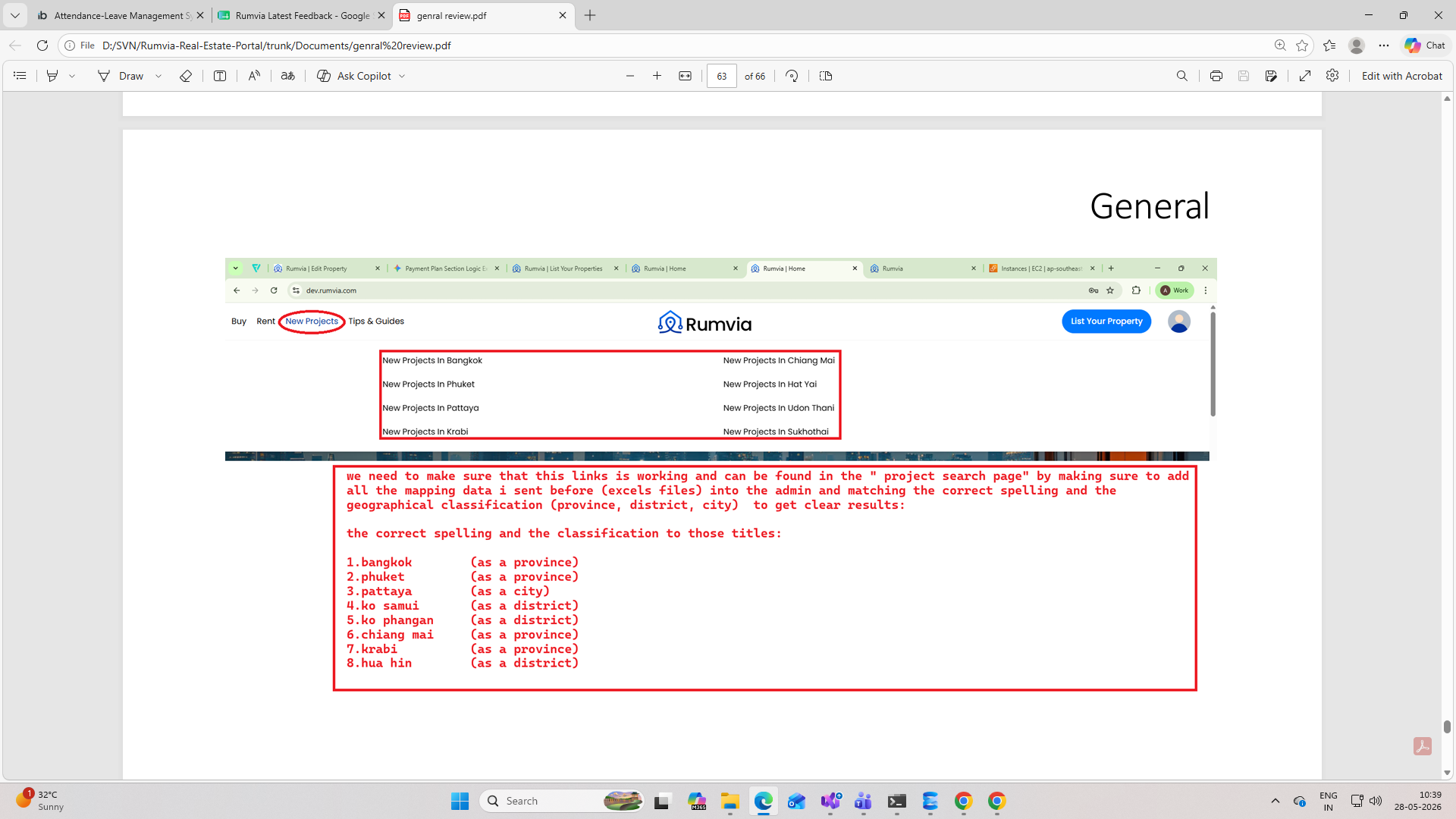Open the Page view options
The image size is (1456, 819).
click(x=826, y=76)
